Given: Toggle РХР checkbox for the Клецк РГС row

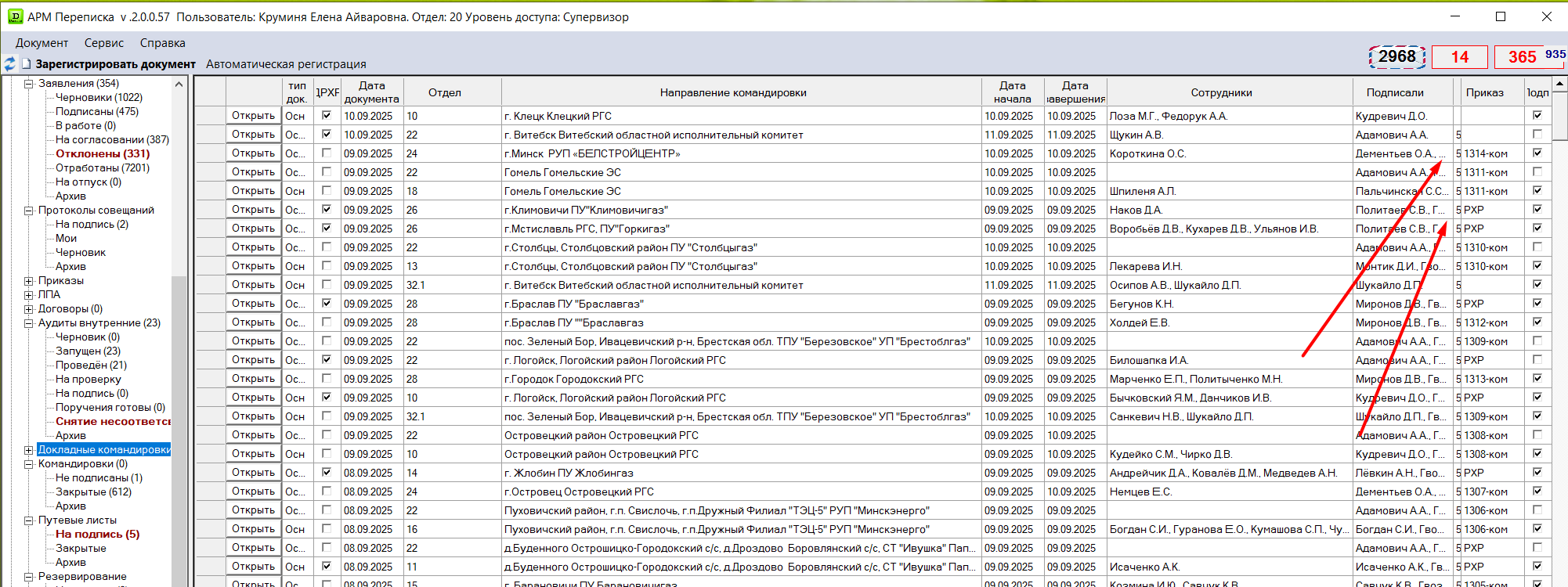Looking at the screenshot, I should pyautogui.click(x=327, y=115).
